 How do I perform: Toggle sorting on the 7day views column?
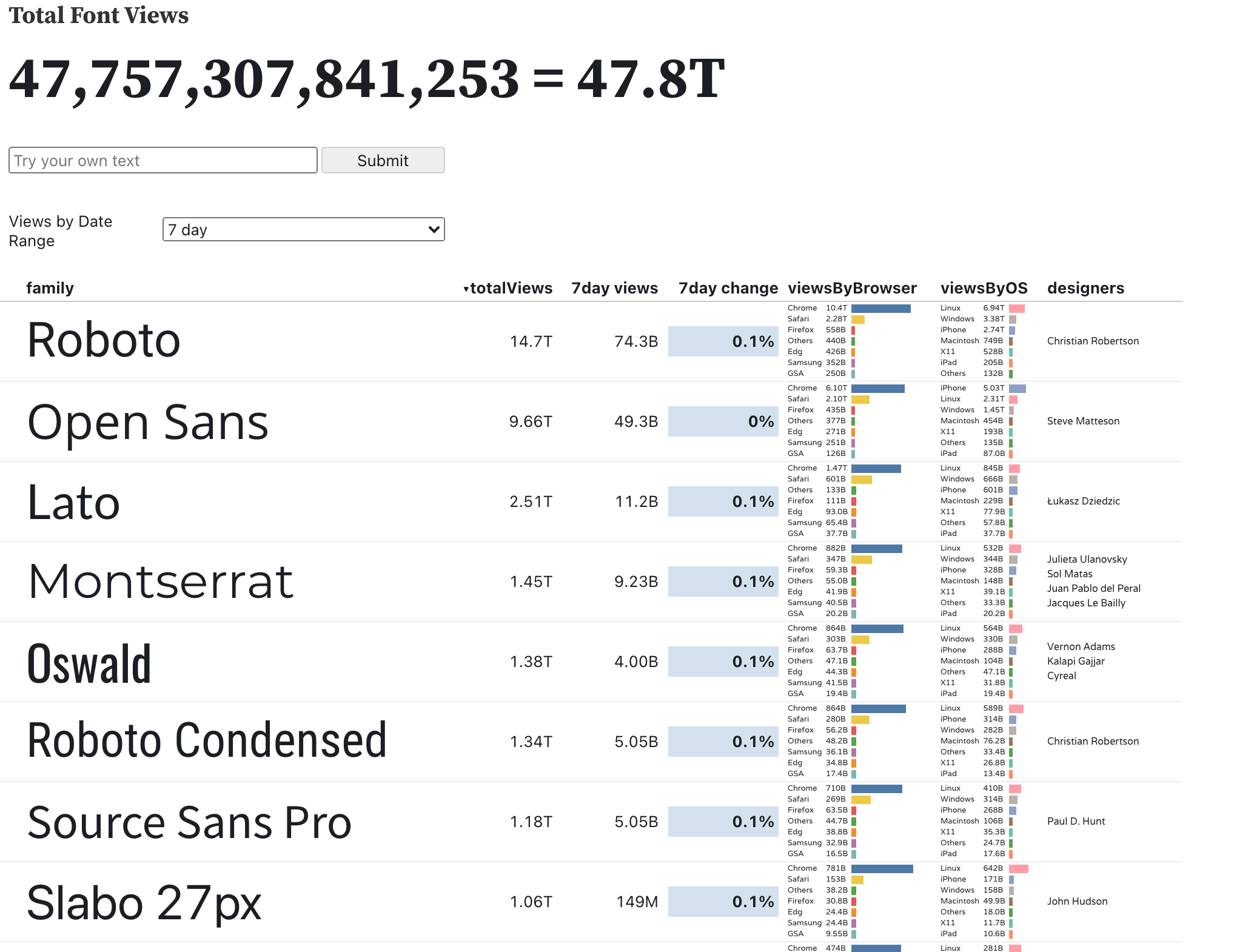614,288
